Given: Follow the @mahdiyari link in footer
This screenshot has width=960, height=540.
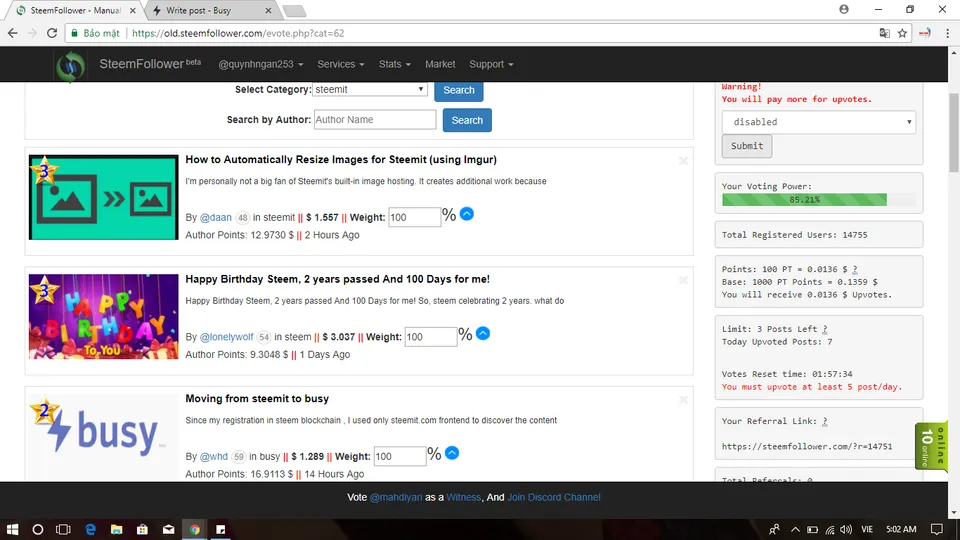Looking at the screenshot, I should [x=396, y=497].
